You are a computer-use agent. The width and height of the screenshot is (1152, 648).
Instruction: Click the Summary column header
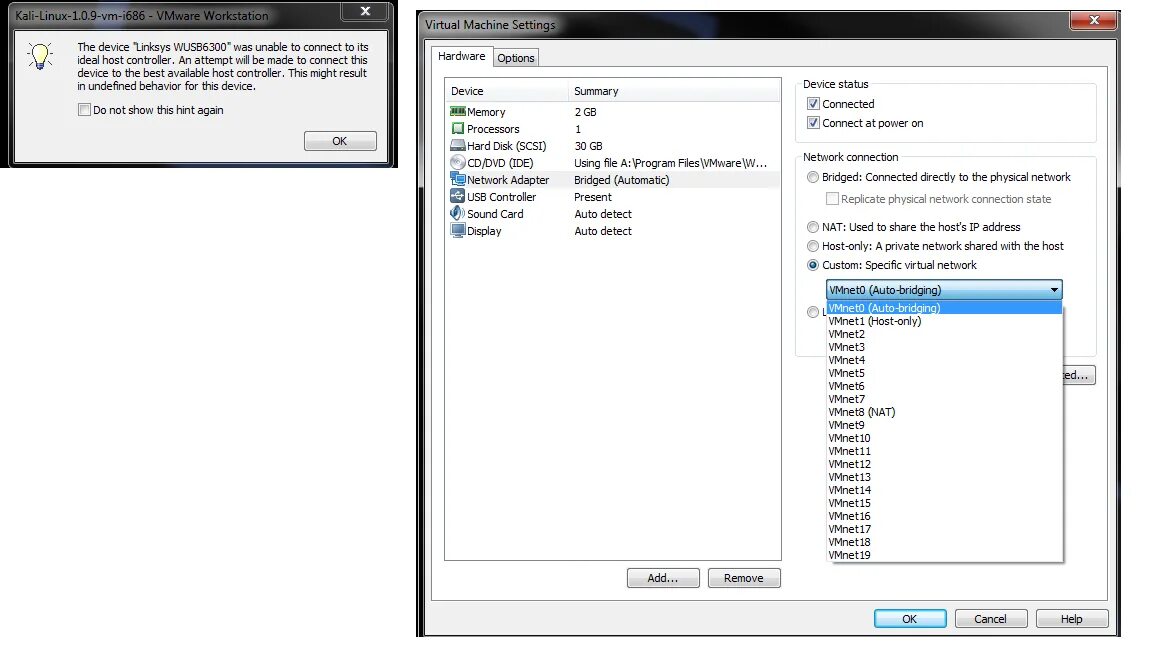674,91
